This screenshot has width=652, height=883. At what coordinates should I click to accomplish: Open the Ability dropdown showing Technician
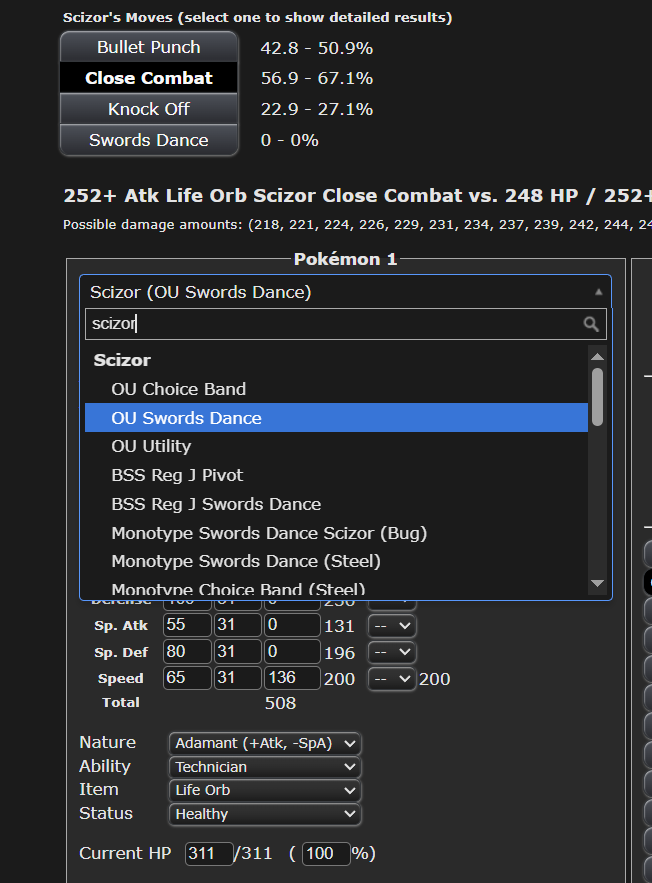click(x=265, y=767)
